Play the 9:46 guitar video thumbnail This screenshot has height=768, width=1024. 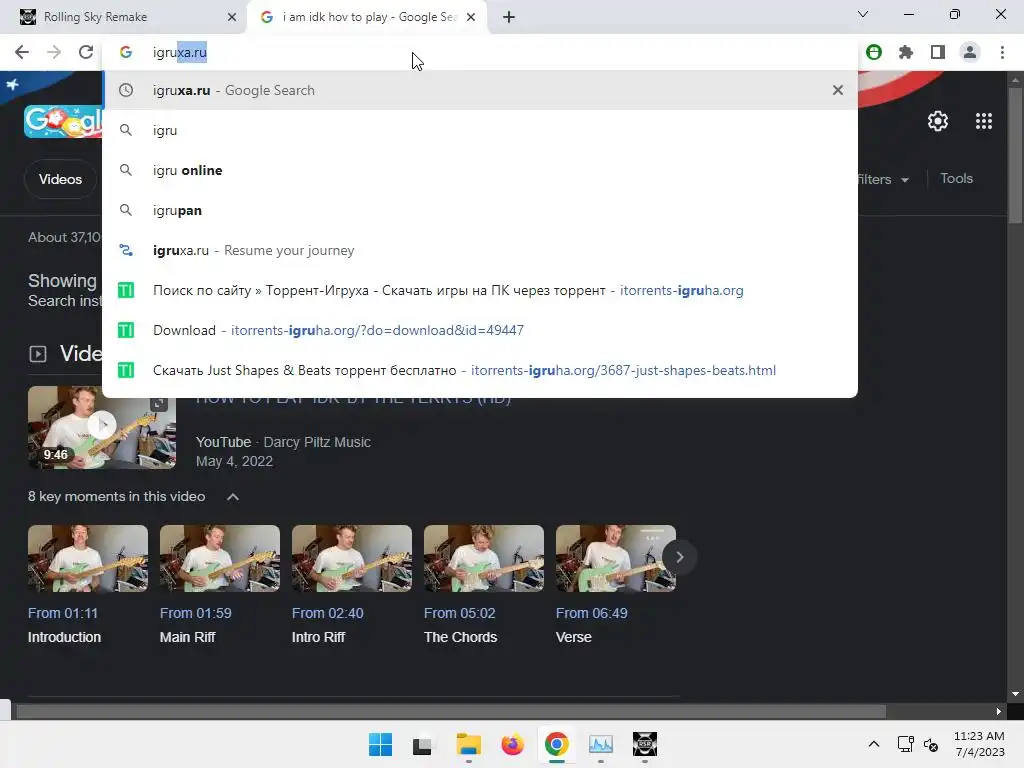(x=102, y=427)
